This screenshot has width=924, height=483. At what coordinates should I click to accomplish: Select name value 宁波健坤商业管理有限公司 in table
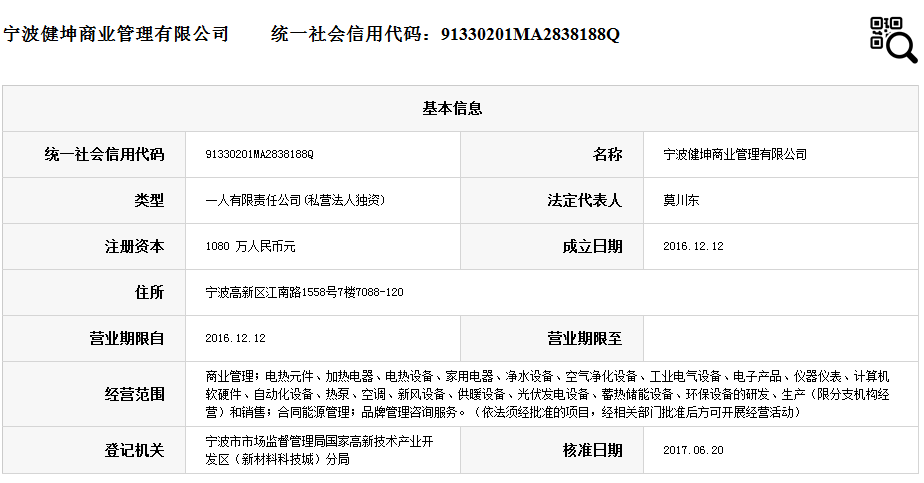(735, 154)
